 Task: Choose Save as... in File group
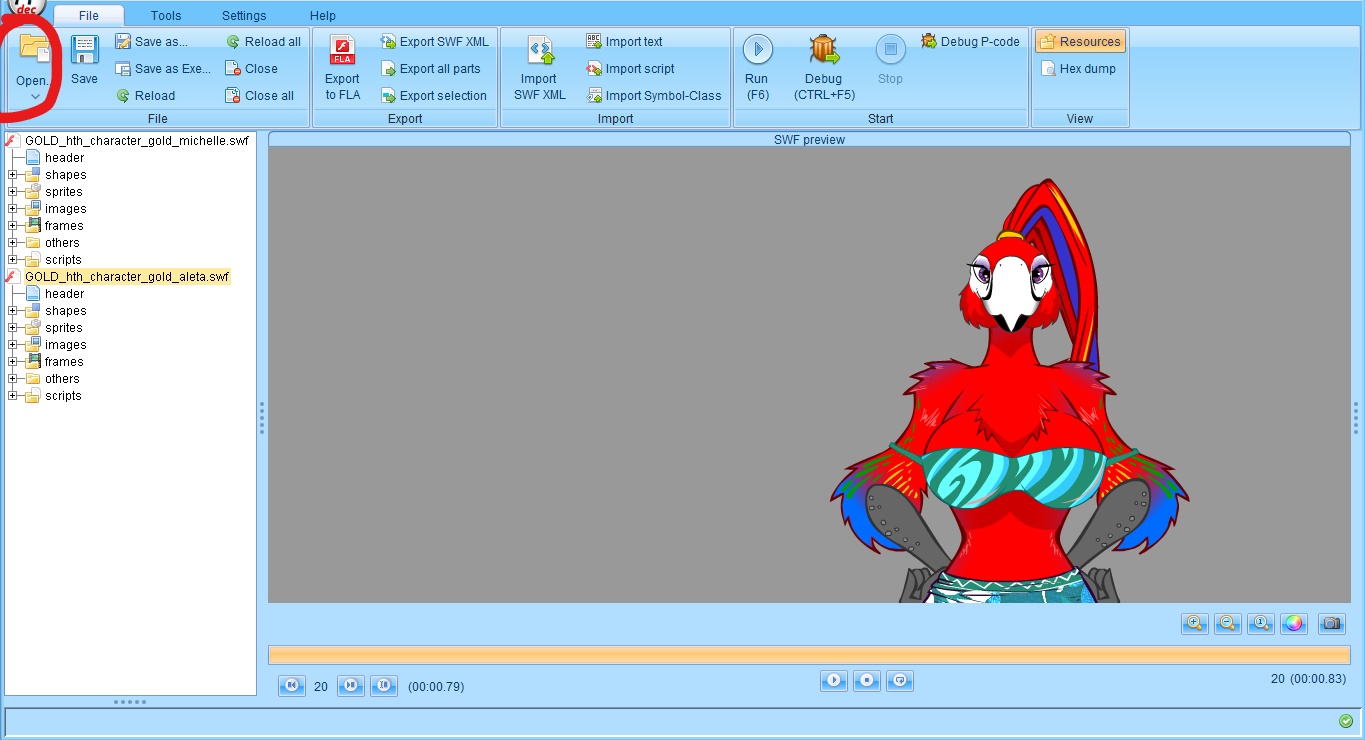pyautogui.click(x=152, y=42)
